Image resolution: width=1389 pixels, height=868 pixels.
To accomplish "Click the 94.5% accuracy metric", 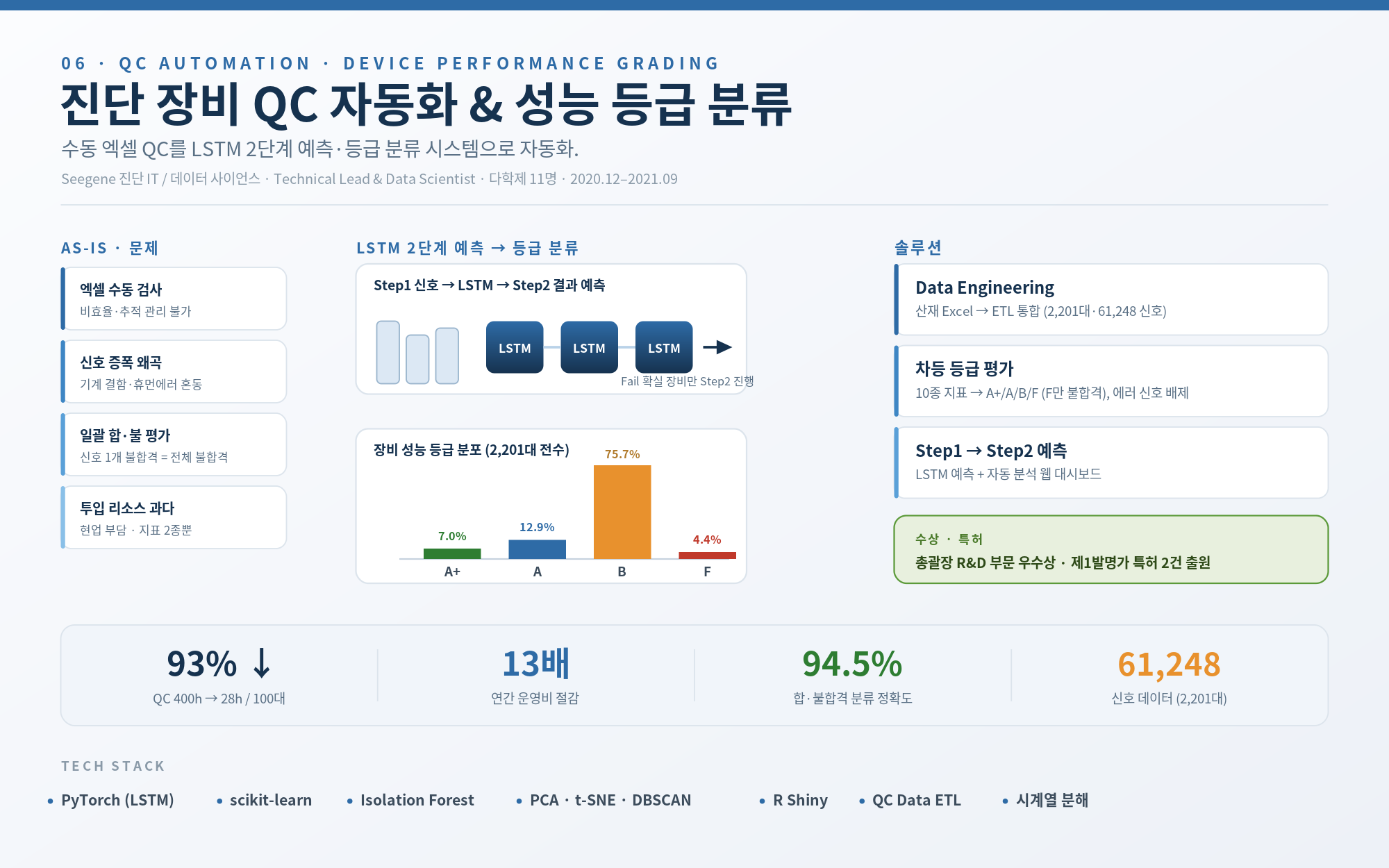I will pyautogui.click(x=852, y=664).
